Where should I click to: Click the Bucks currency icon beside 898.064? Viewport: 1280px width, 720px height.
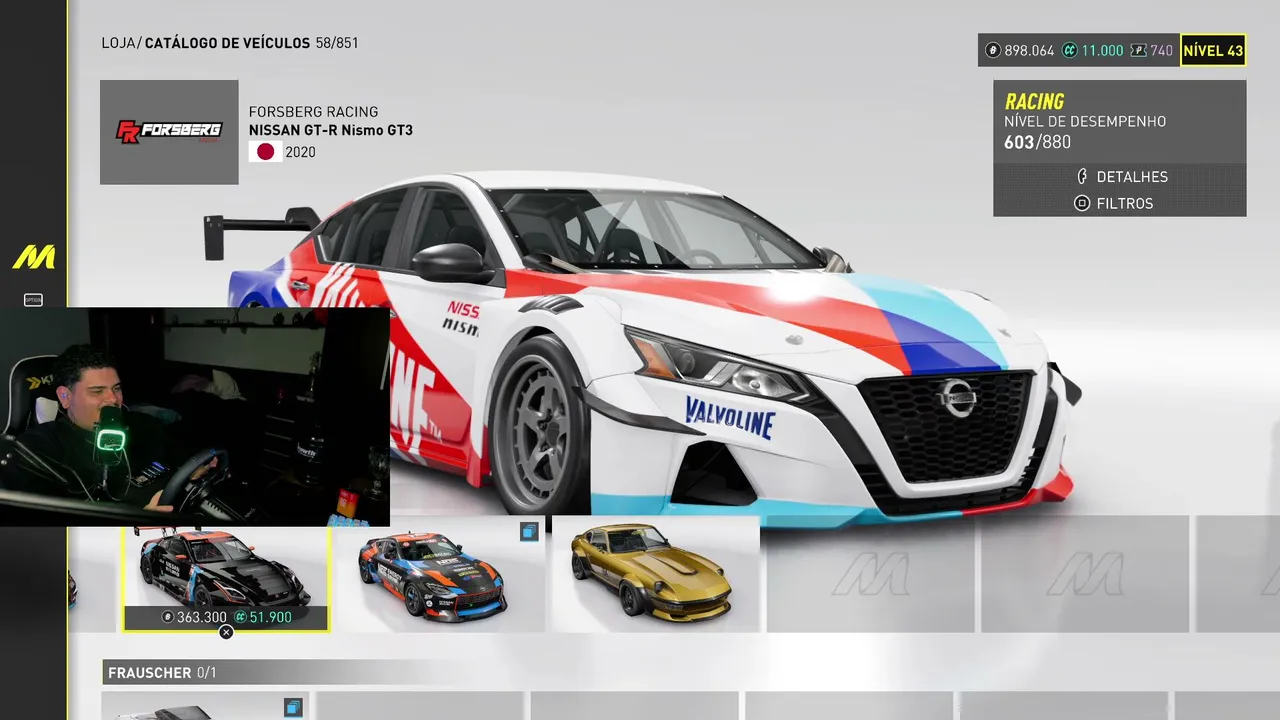point(993,50)
